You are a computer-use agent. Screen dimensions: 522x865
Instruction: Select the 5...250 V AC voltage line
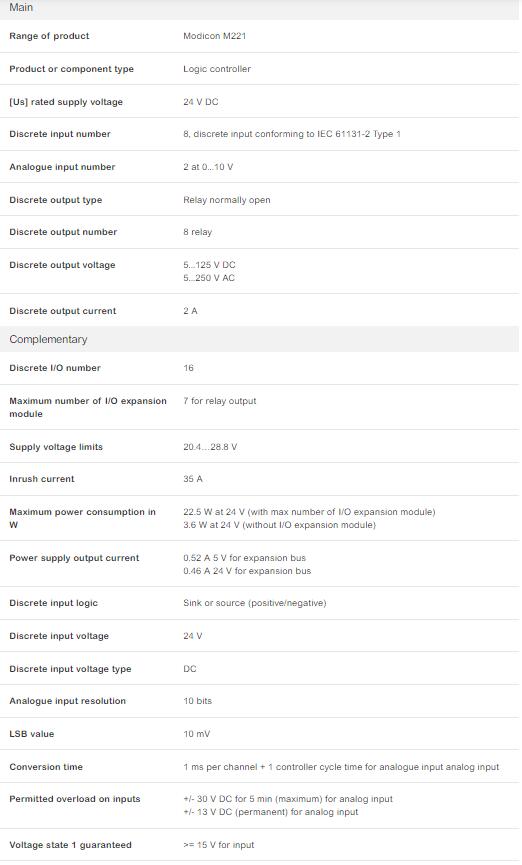tap(209, 278)
